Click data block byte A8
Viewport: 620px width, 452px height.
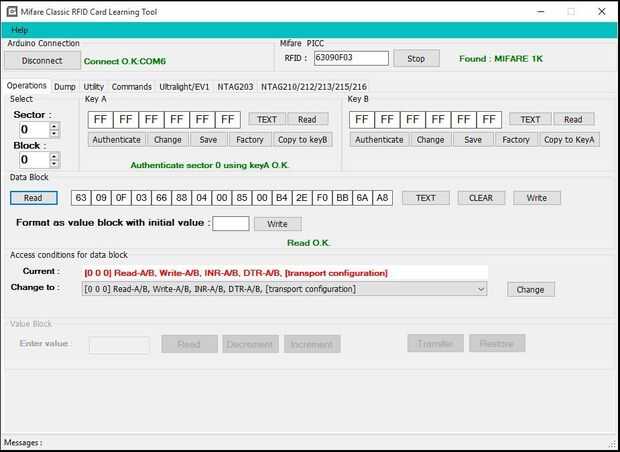(382, 198)
